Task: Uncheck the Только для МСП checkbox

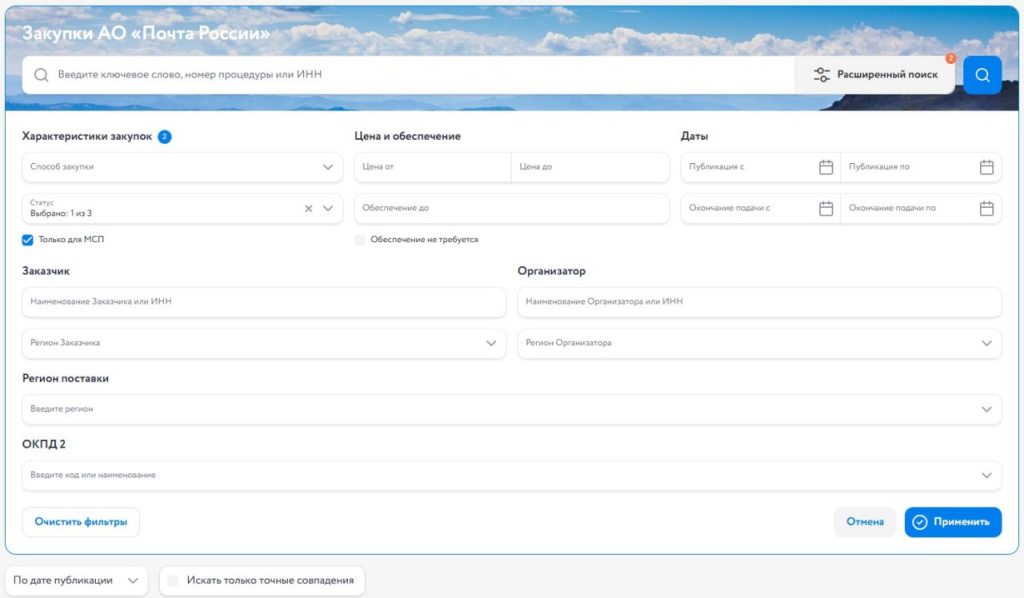Action: [27, 240]
